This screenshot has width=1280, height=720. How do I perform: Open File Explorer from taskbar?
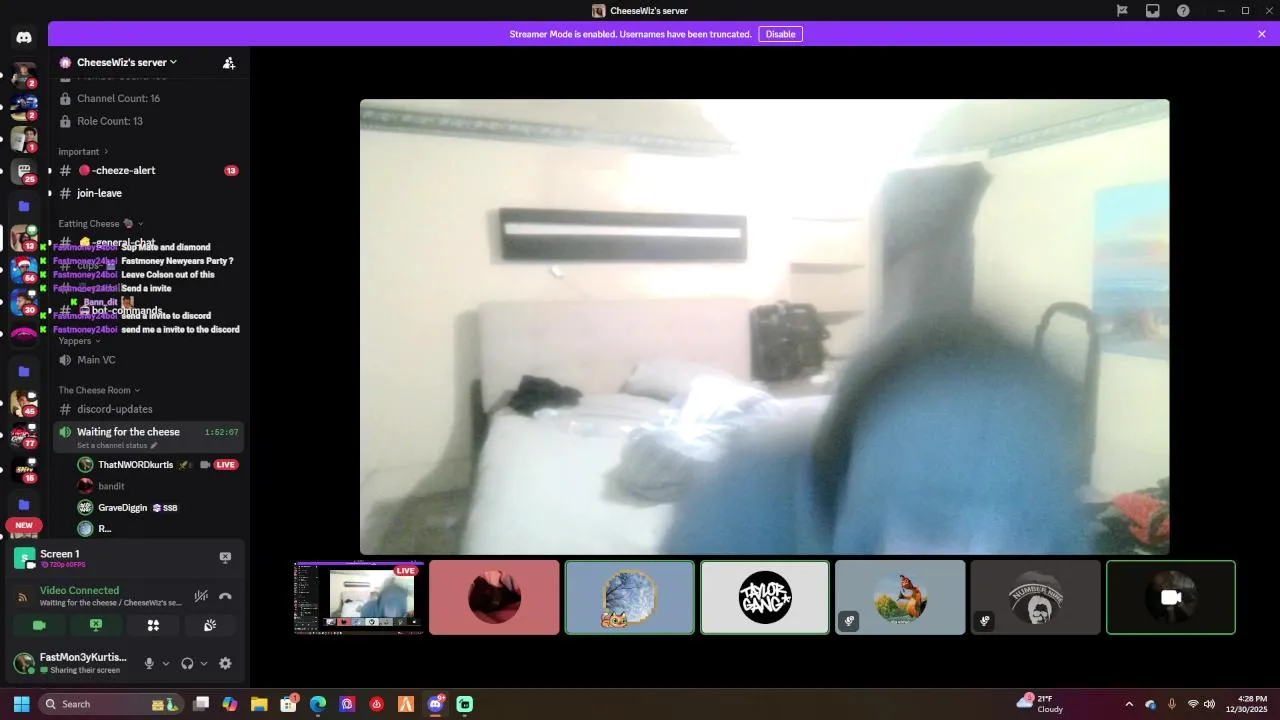[259, 704]
